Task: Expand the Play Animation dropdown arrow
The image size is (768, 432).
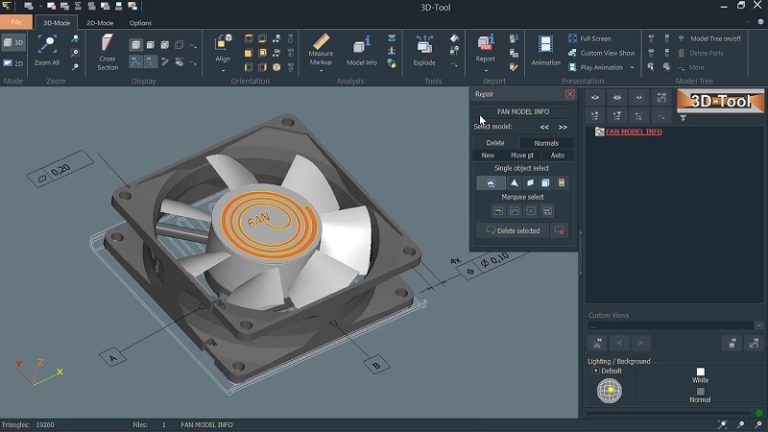Action: pos(630,67)
